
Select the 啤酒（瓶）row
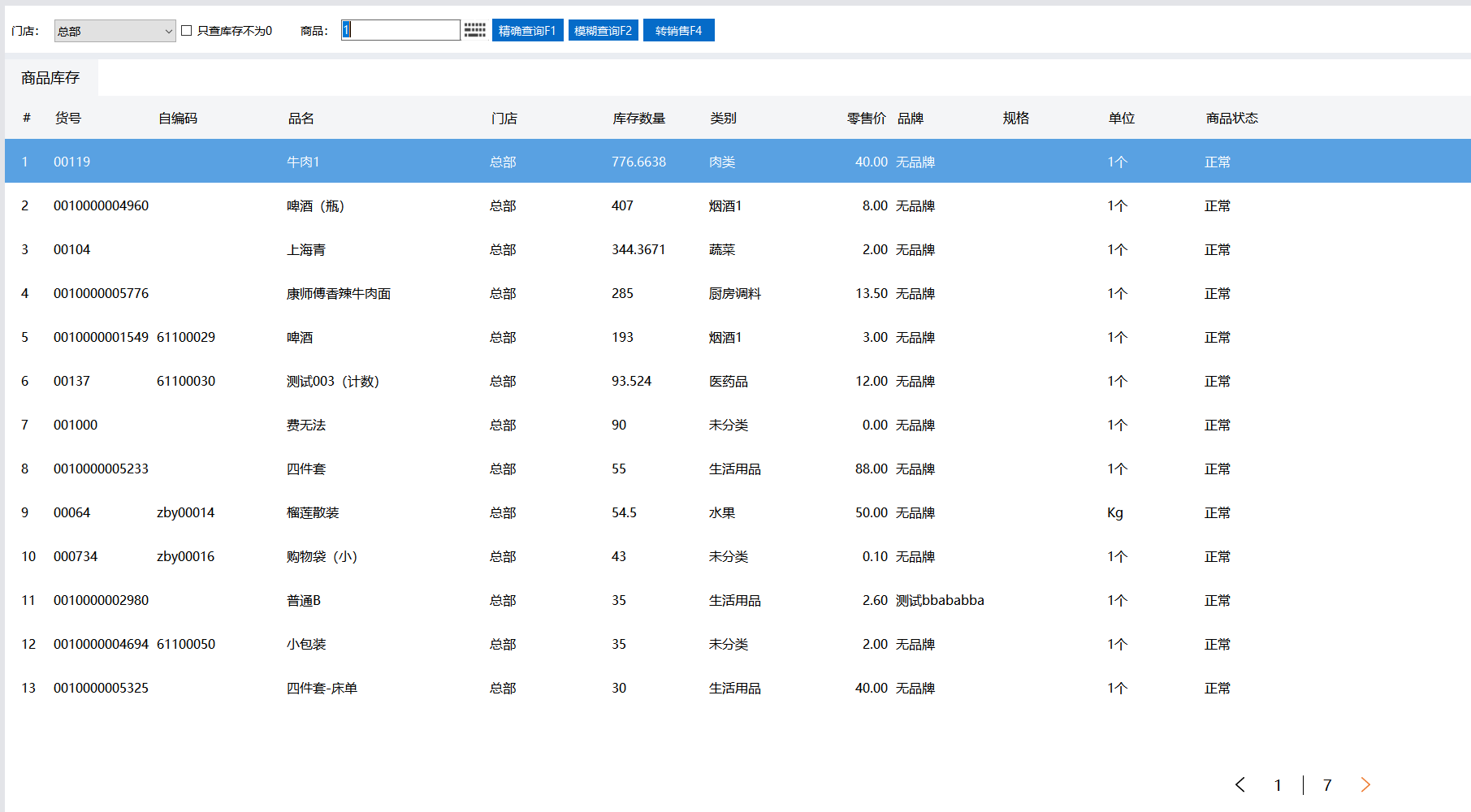click(x=315, y=206)
